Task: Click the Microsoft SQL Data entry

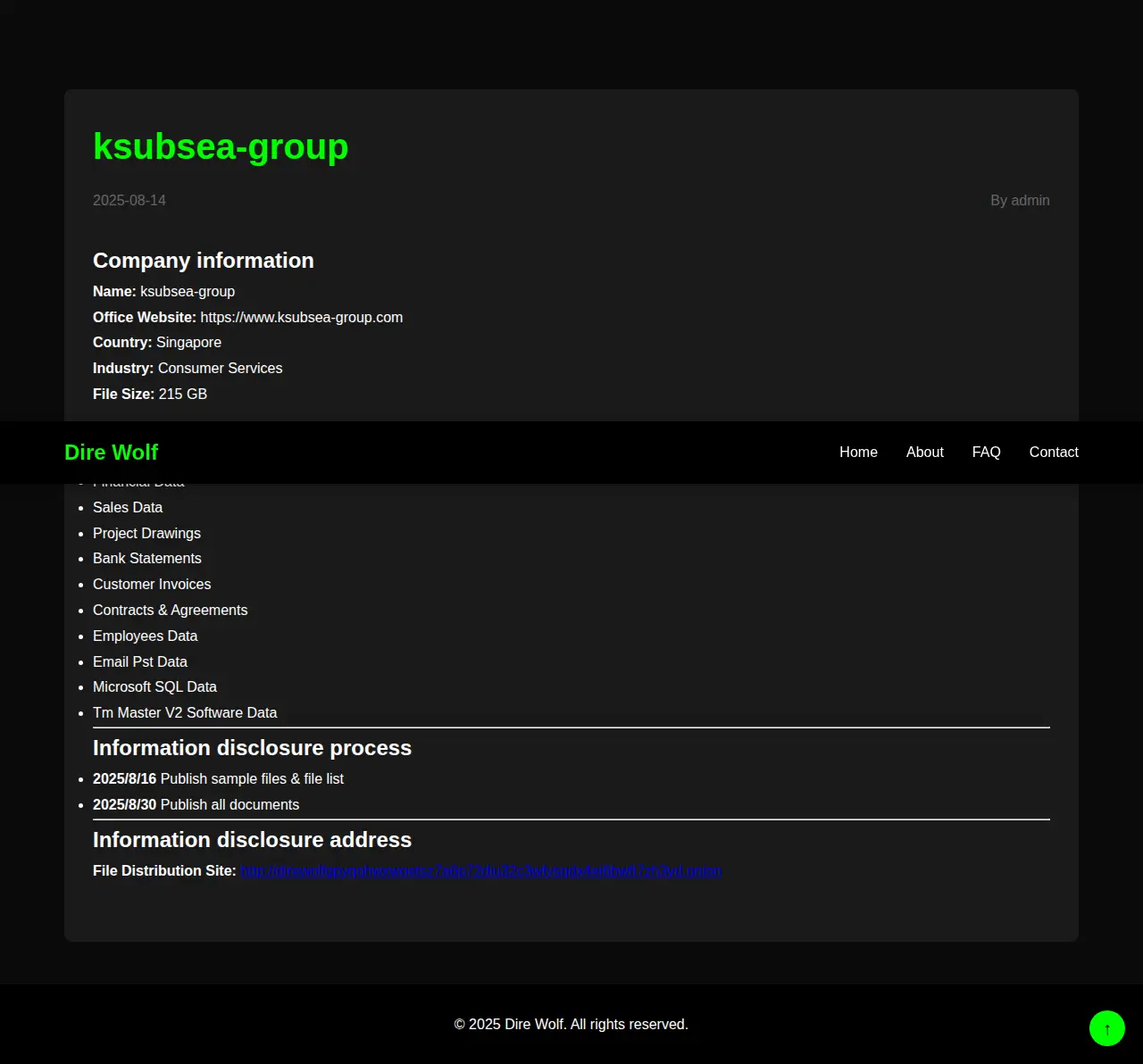Action: click(154, 687)
